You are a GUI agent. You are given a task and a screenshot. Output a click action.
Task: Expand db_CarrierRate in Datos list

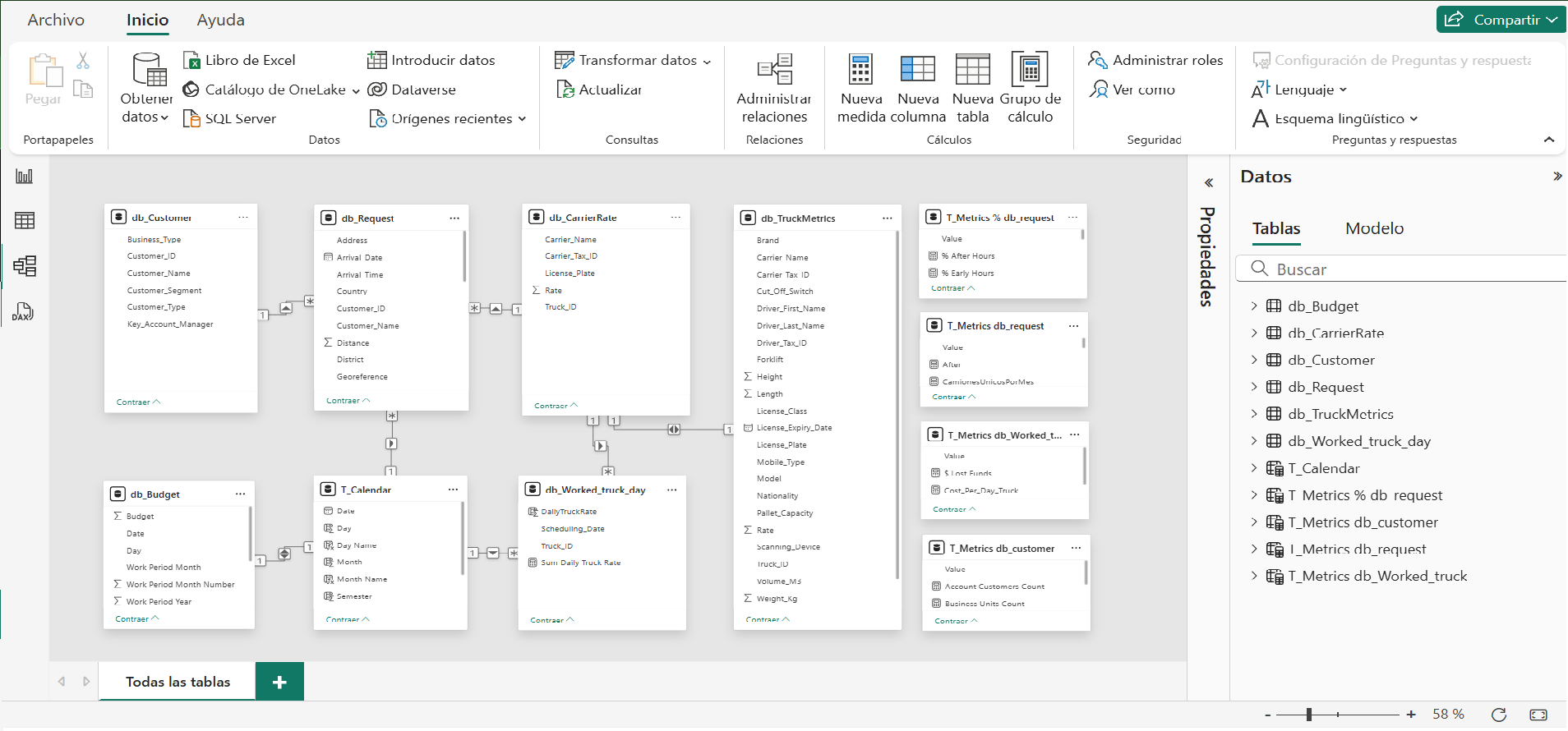click(1254, 333)
